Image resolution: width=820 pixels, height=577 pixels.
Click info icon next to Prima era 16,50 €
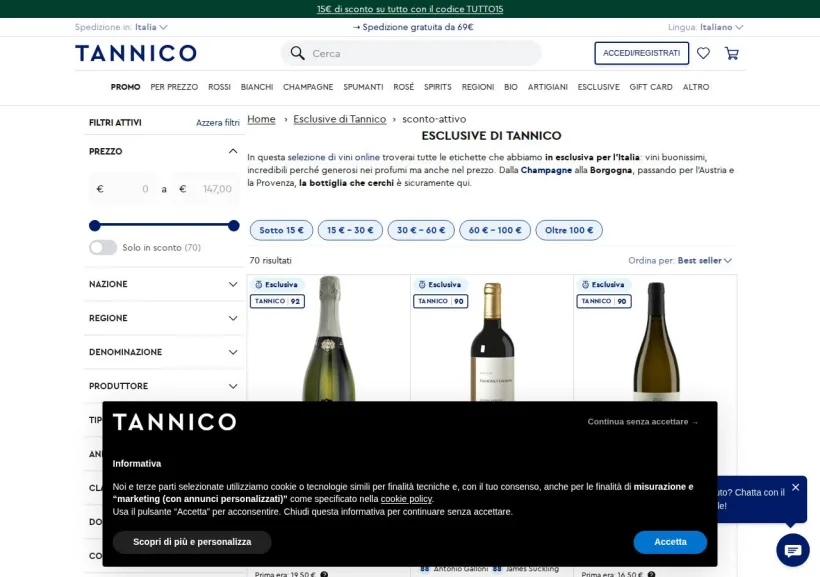coord(651,574)
